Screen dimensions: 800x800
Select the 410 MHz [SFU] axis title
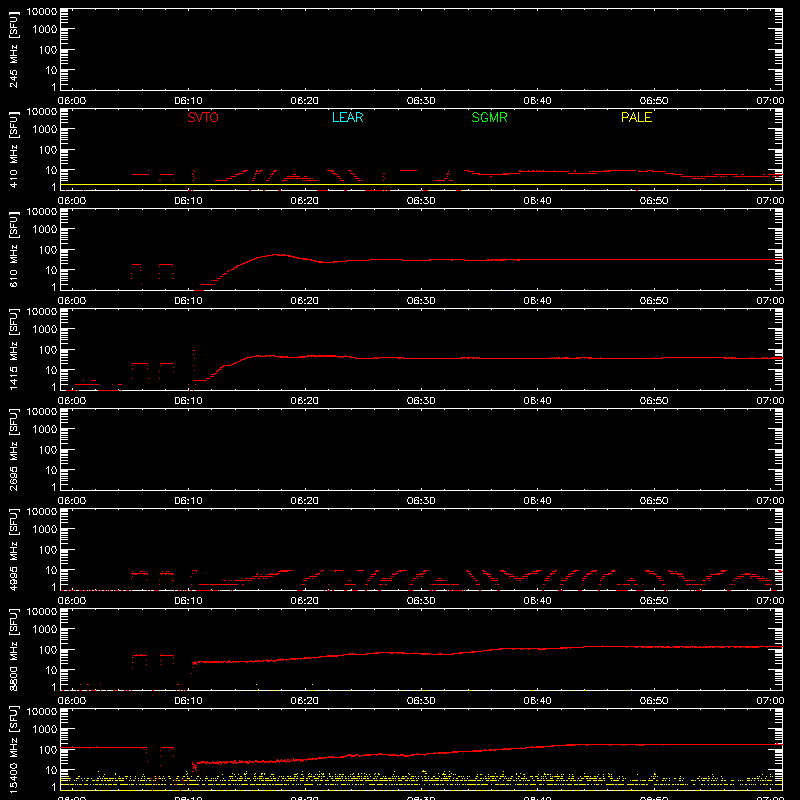(x=14, y=150)
